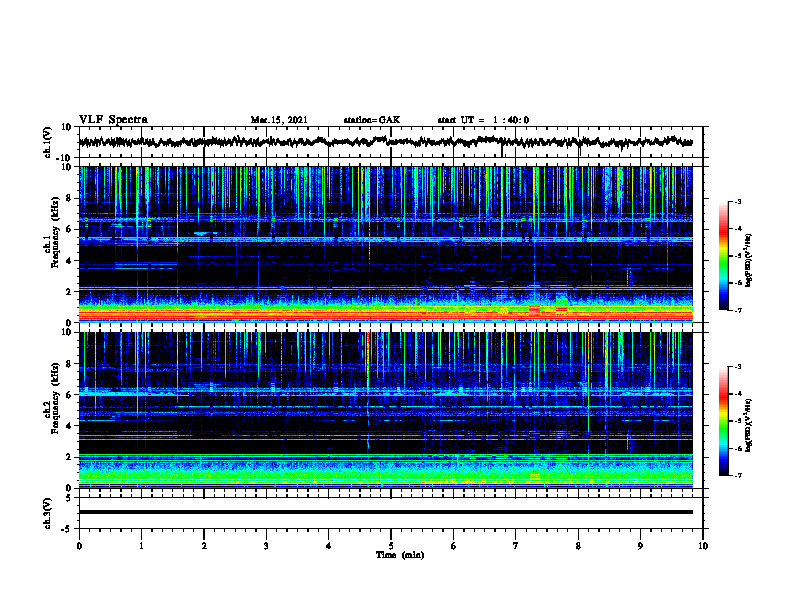
Task: Click the ch.1 color bar log(PSD) units label
Action: (x=749, y=261)
